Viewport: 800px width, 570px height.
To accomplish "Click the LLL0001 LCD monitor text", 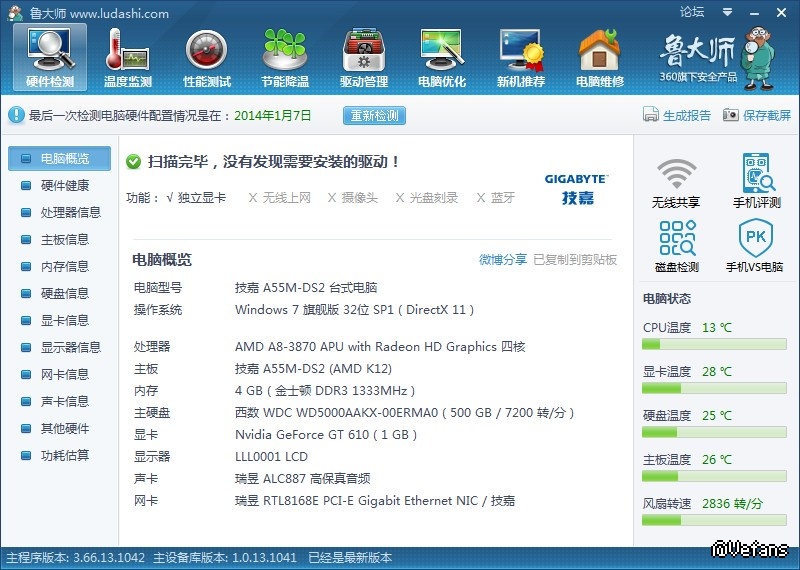I will point(271,456).
